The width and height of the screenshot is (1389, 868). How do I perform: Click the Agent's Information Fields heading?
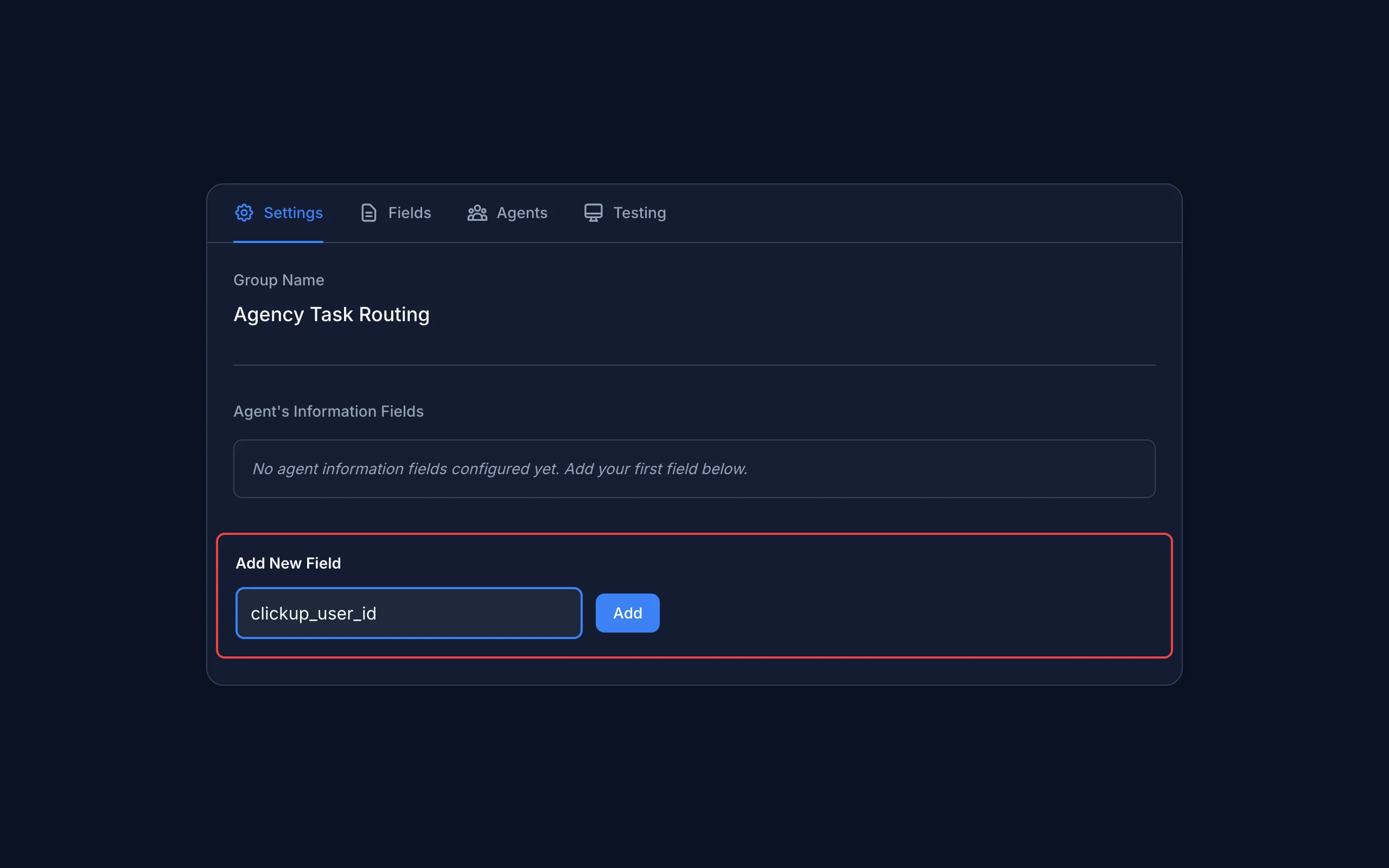328,411
